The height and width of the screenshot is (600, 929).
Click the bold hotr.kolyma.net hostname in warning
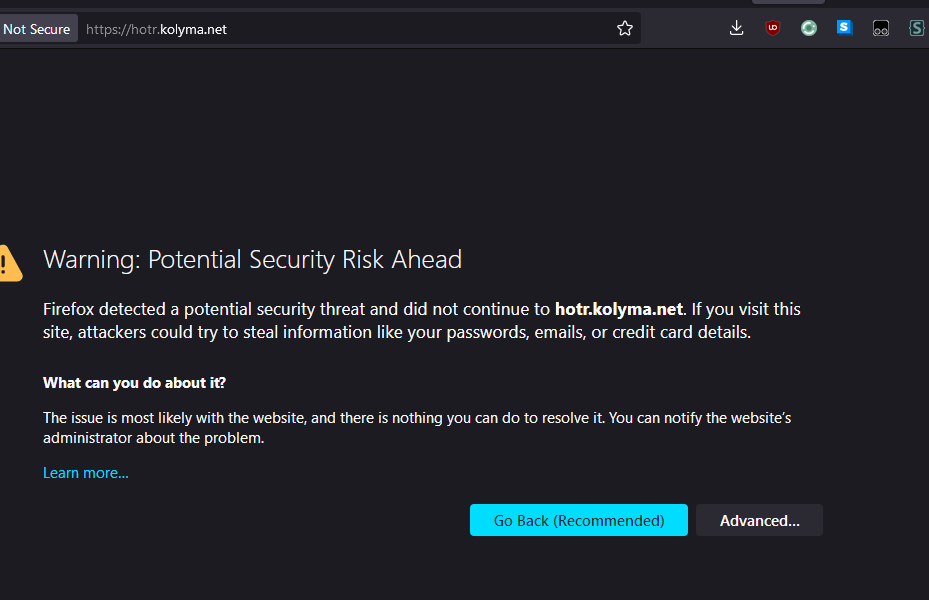click(619, 310)
